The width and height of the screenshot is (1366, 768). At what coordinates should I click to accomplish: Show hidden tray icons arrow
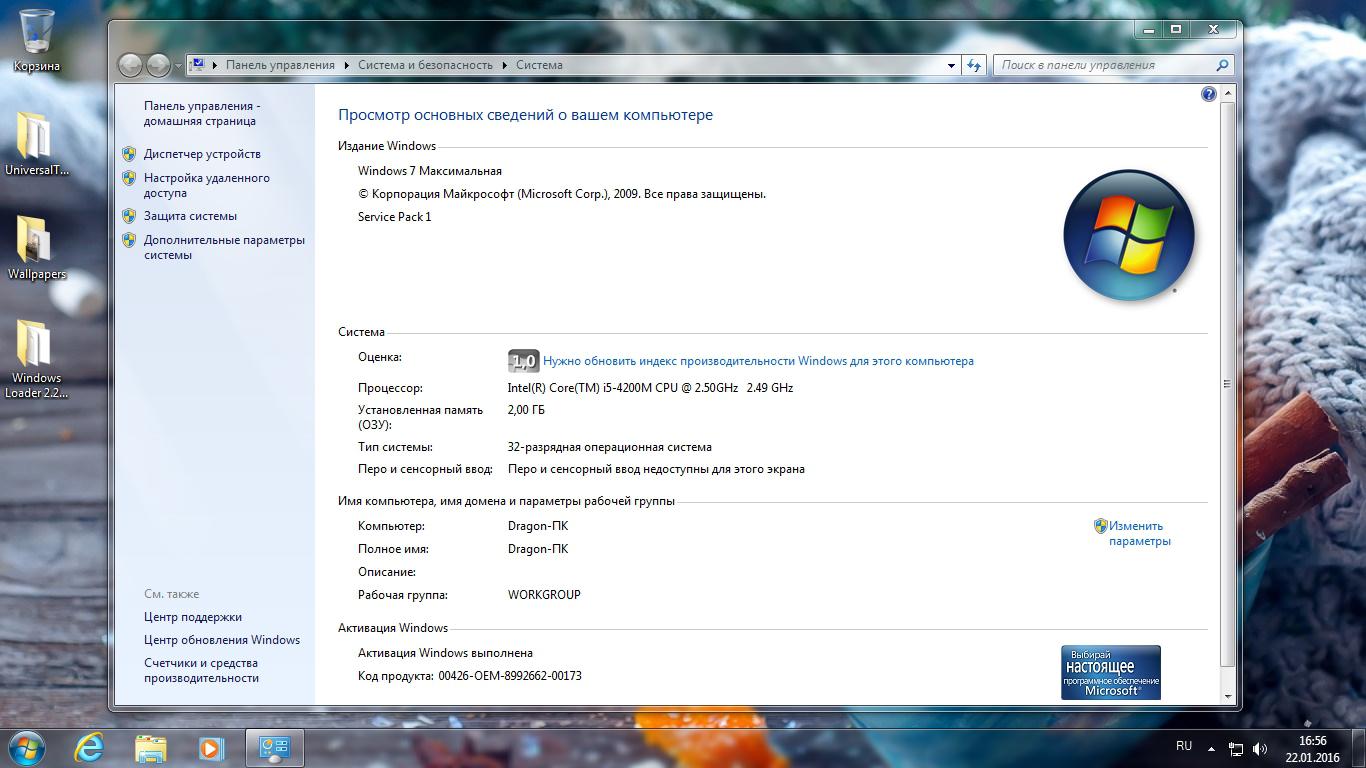(x=1211, y=748)
